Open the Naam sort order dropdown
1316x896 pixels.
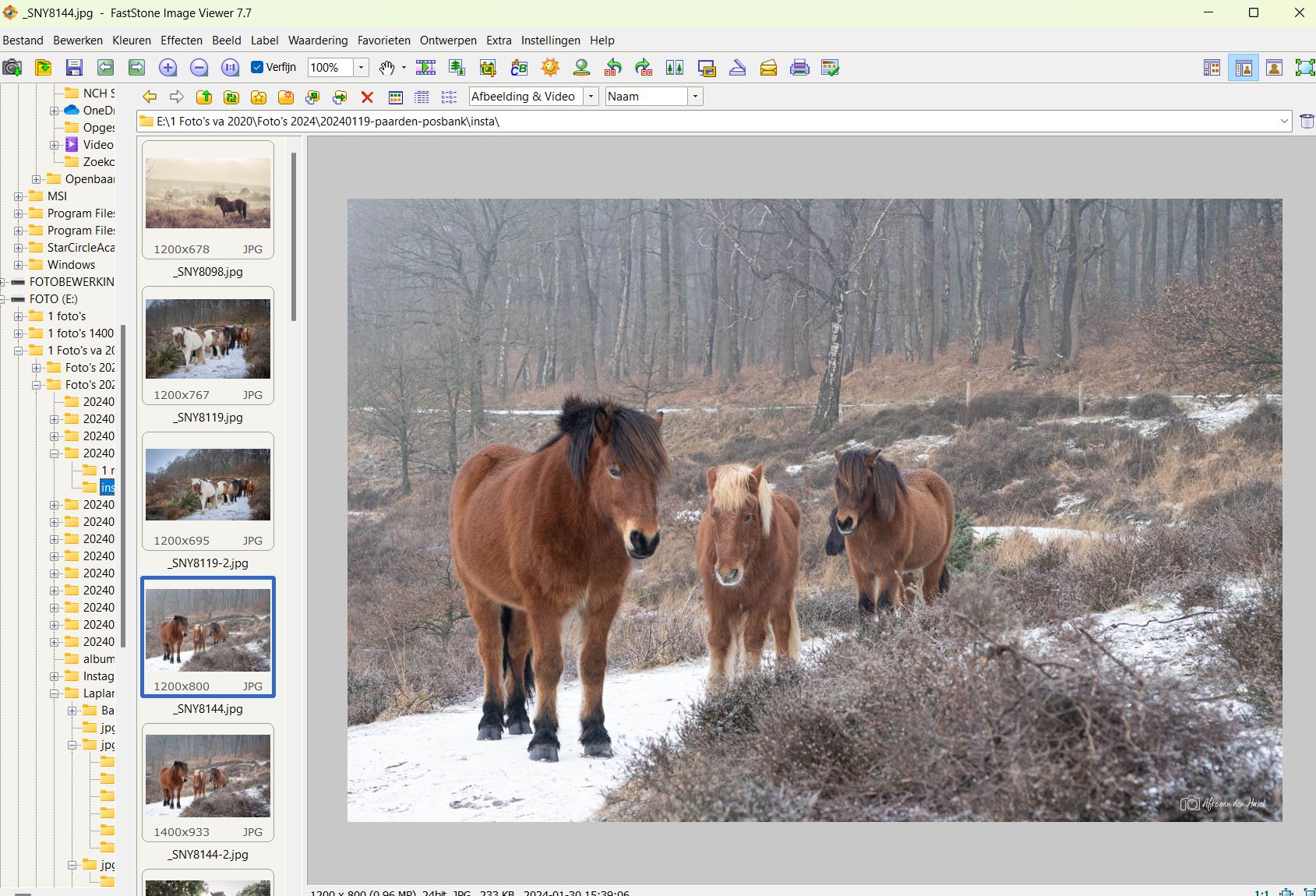tap(695, 97)
